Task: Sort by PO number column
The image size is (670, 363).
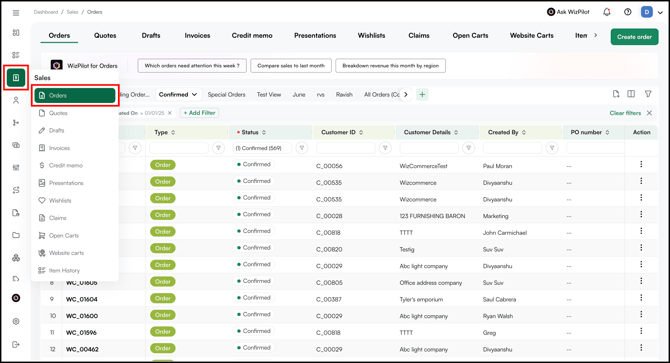Action: tap(607, 133)
